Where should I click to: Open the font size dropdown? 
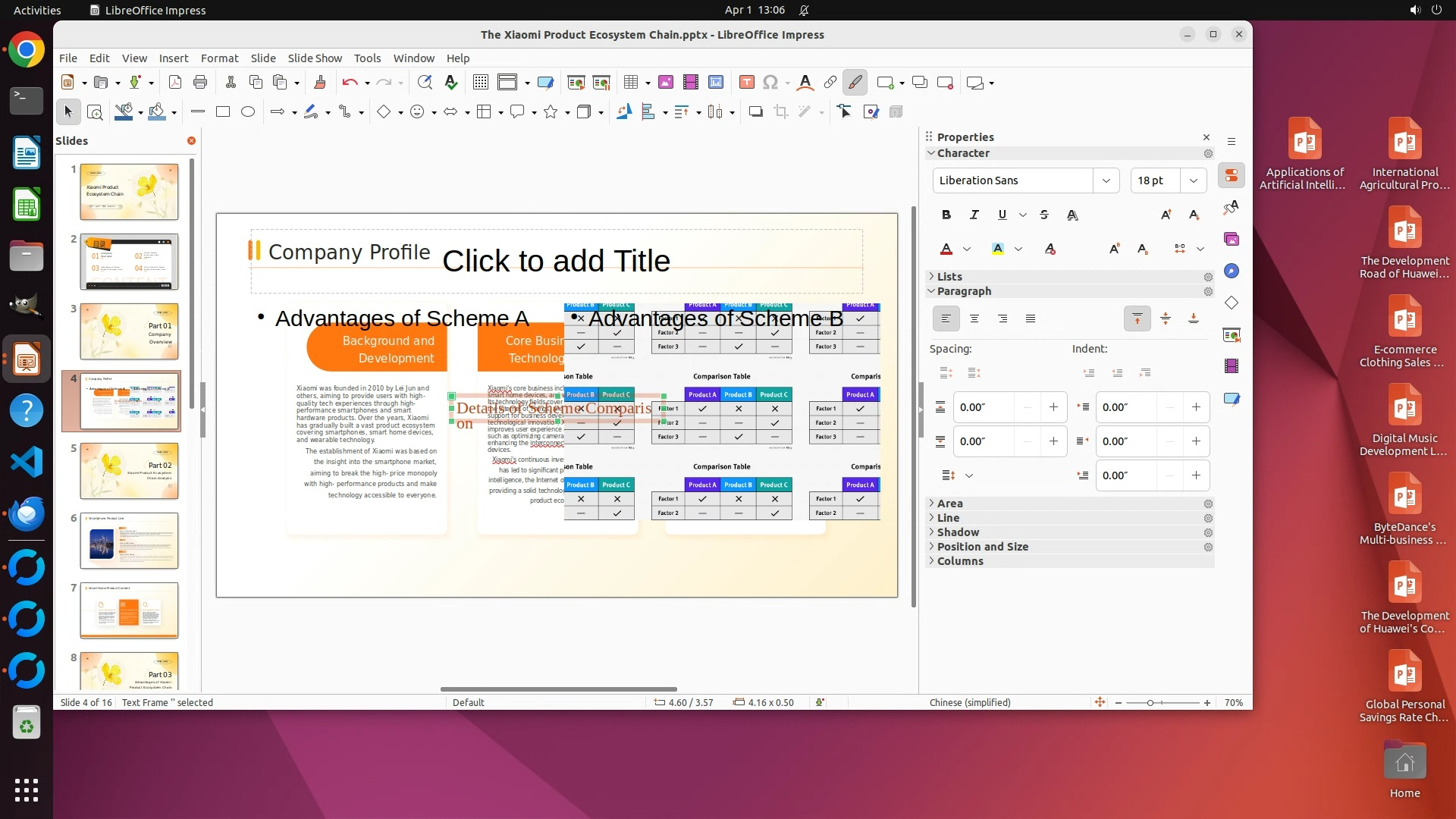[1193, 180]
